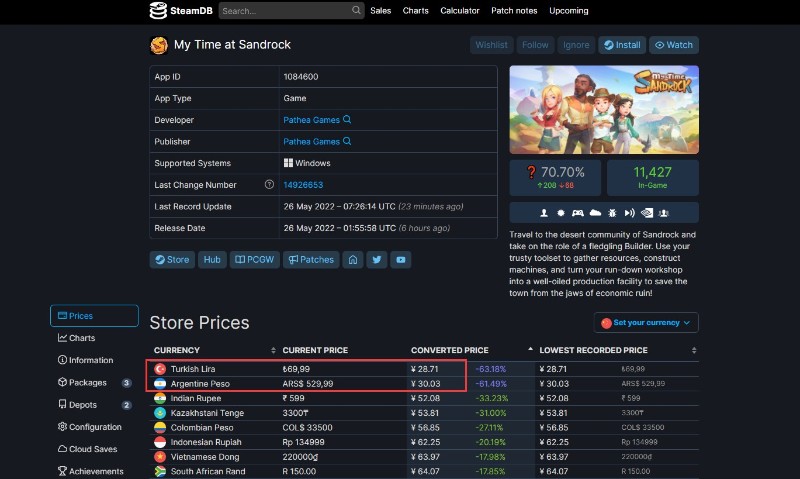Click the My Time at Sandrock app icon
The width and height of the screenshot is (800, 479).
159,45
